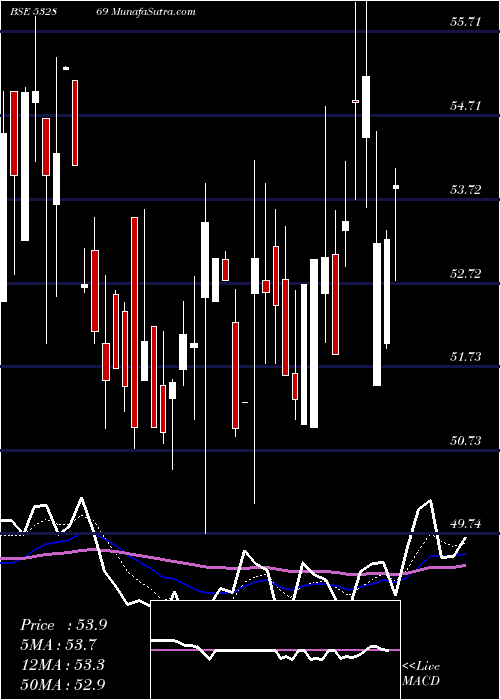This screenshot has width=500, height=700.
Task: Click the 52.72 price axis label
Action: (466, 274)
